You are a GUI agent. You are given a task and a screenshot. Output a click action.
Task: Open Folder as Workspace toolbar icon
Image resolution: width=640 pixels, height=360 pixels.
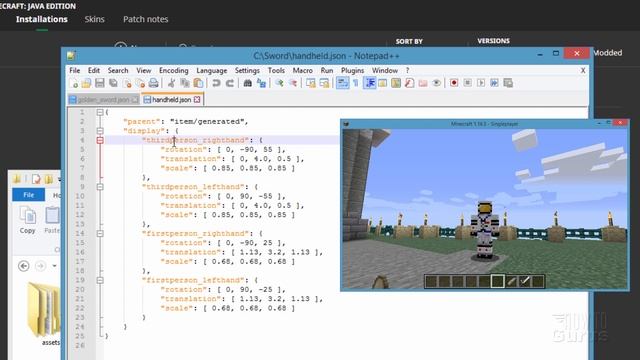(423, 83)
